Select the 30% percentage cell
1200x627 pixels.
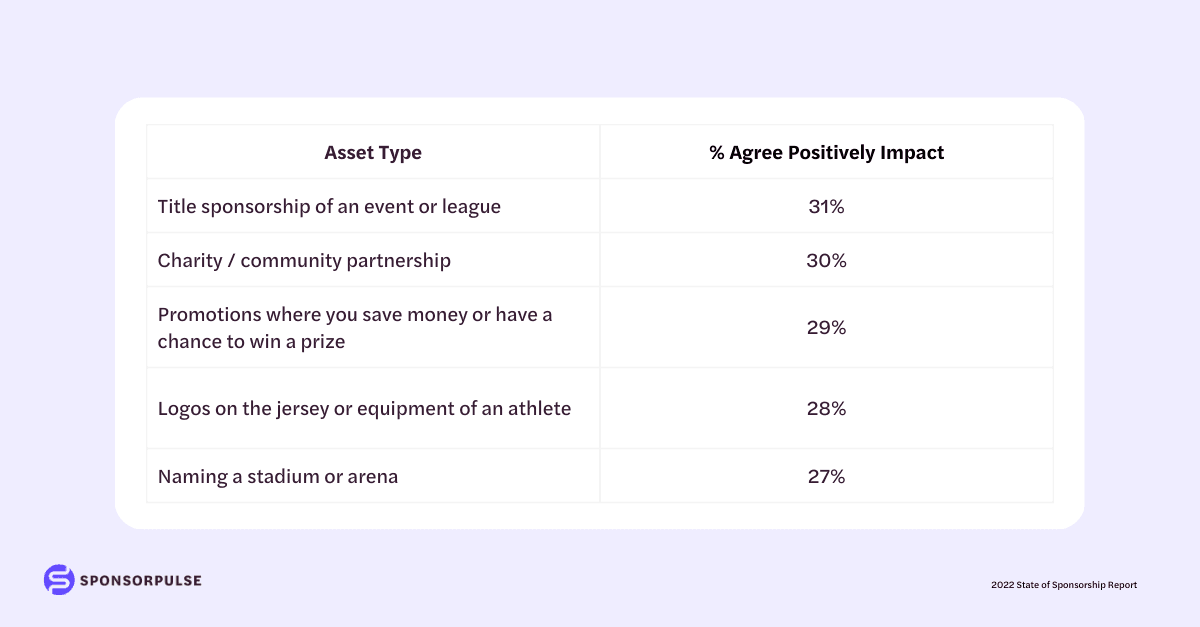826,261
